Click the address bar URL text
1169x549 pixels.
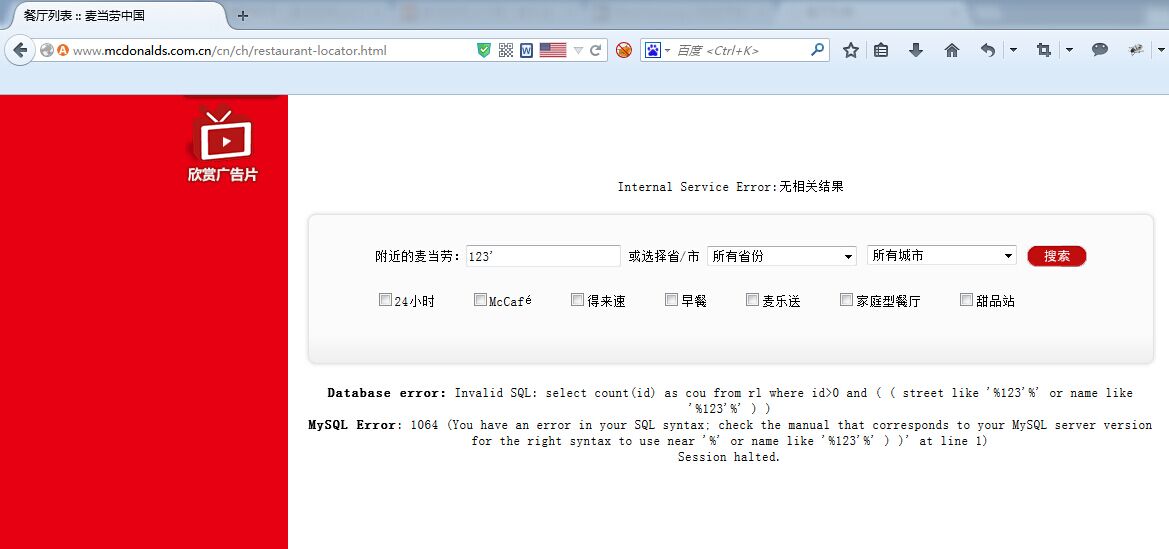(x=230, y=51)
